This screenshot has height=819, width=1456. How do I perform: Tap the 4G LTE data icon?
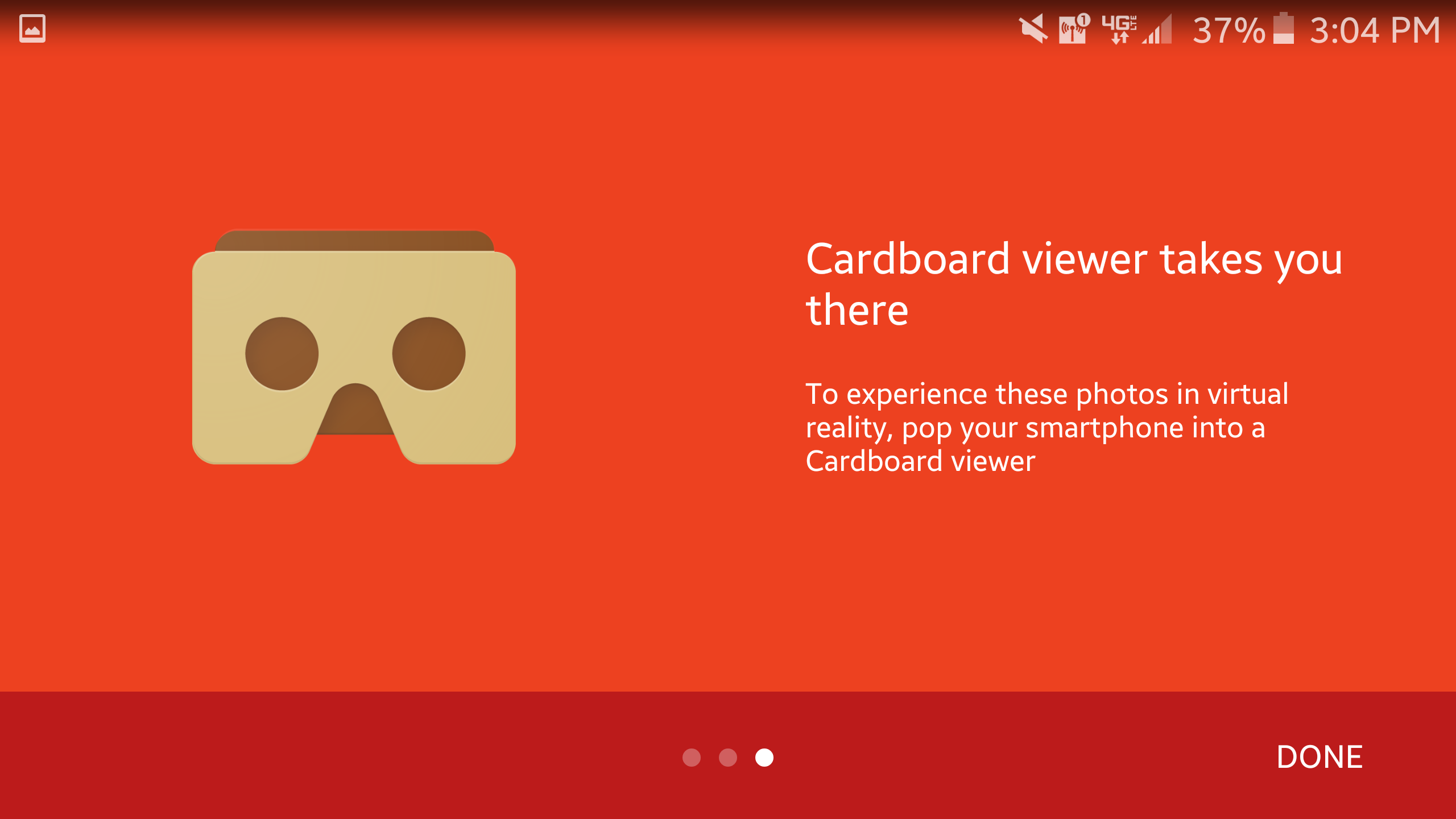click(1119, 28)
